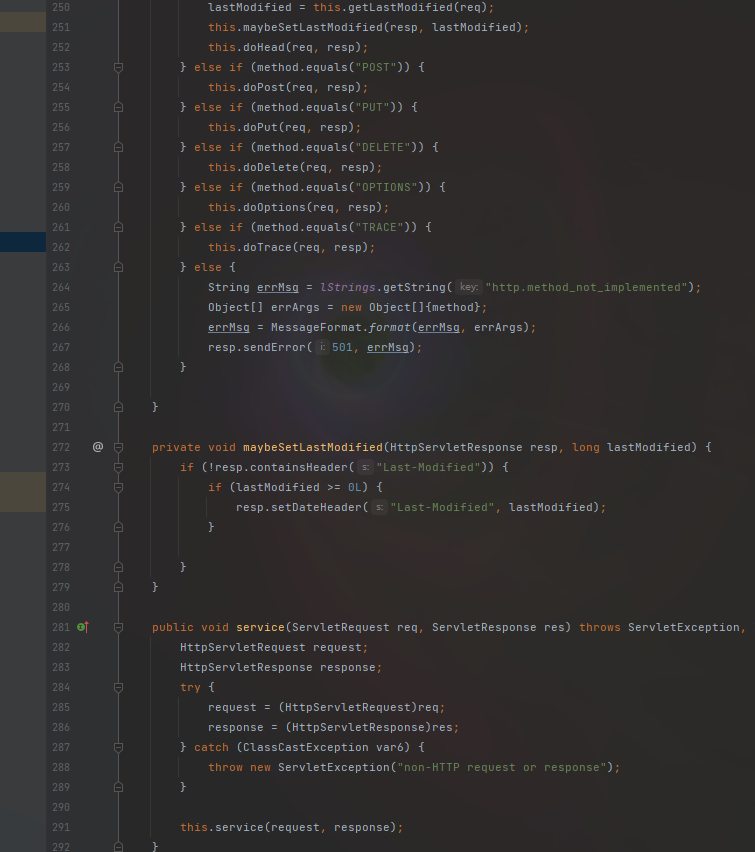This screenshot has width=755, height=852.
Task: Click the doHead method call
Action: [264, 47]
